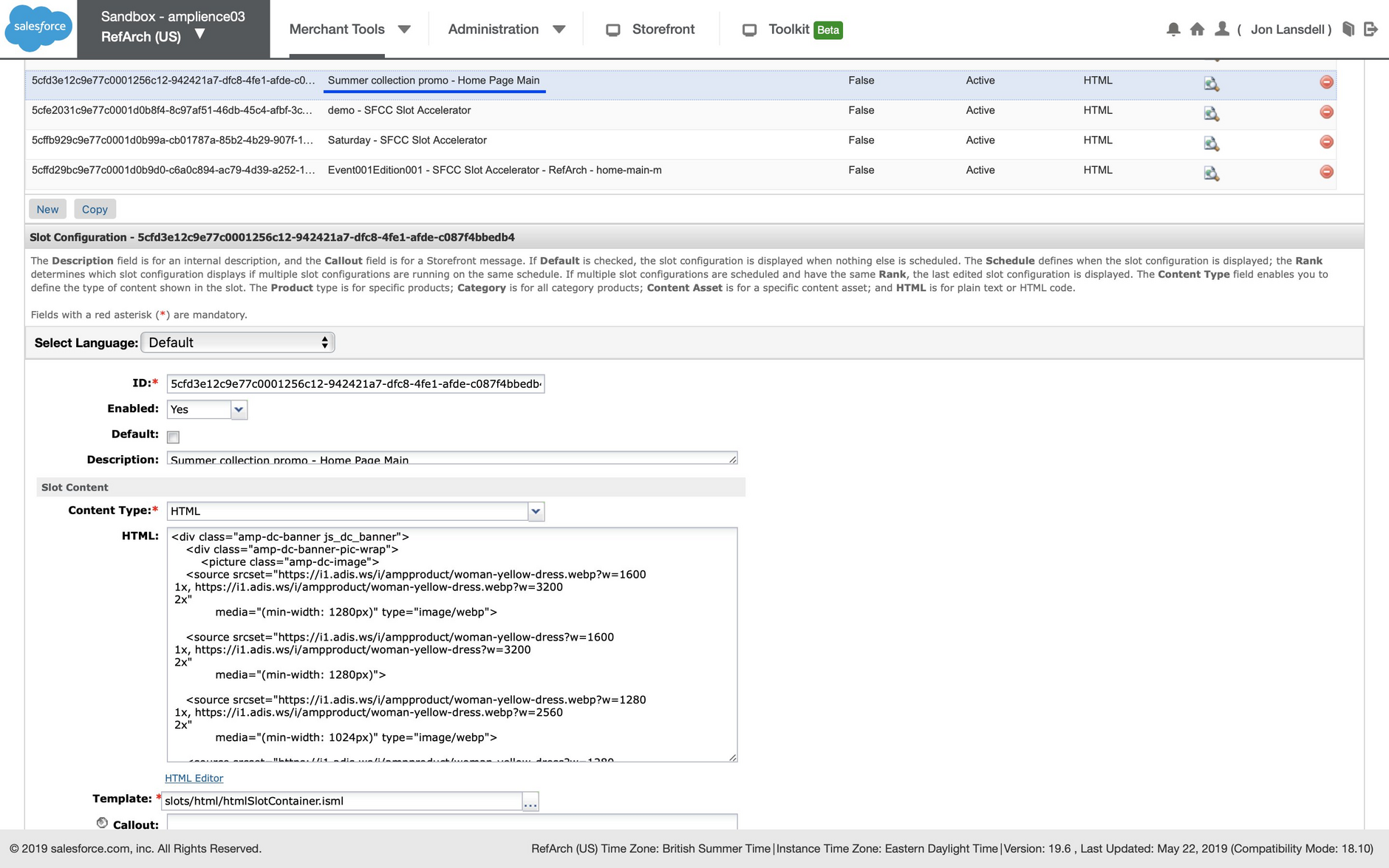Click the log out icon
This screenshot has width=1389, height=868.
pos(1371,30)
